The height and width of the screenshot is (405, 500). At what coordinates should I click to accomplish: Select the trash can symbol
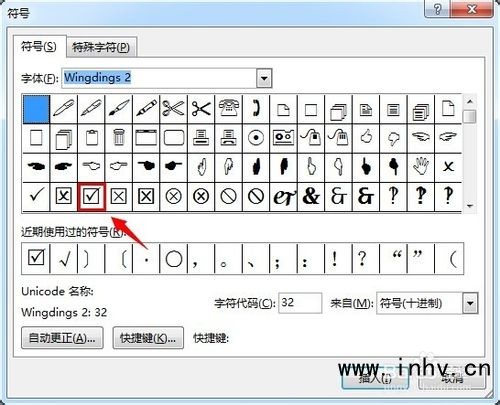(x=118, y=138)
